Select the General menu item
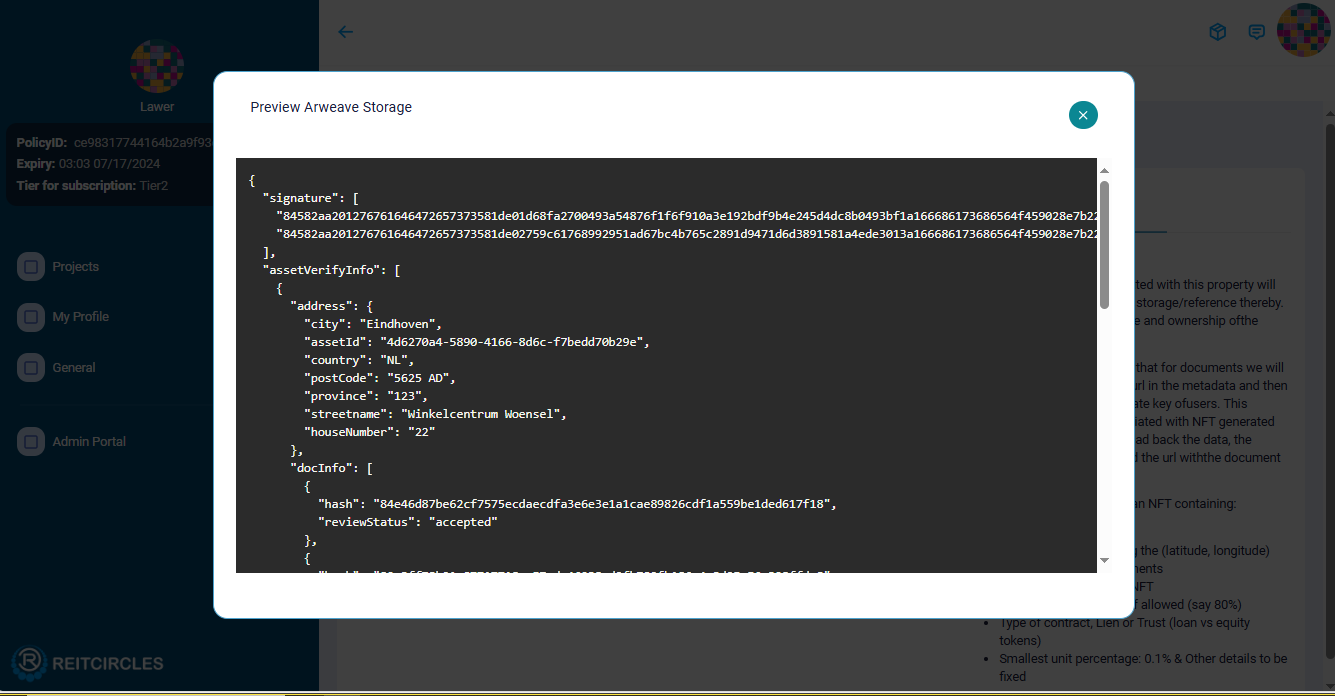This screenshot has width=1335, height=696. click(x=74, y=368)
